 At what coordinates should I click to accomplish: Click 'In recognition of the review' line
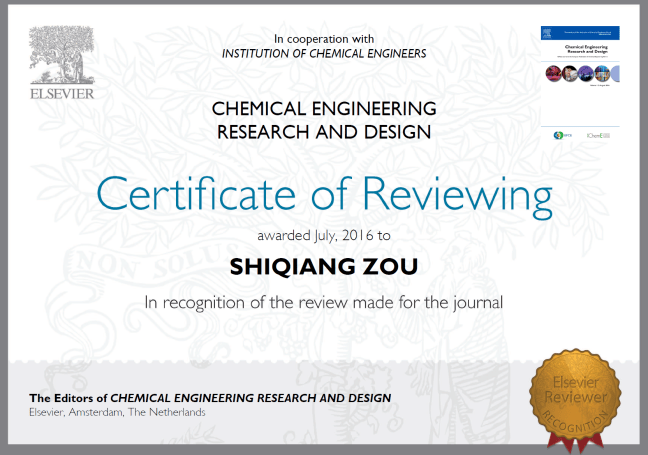click(x=323, y=301)
